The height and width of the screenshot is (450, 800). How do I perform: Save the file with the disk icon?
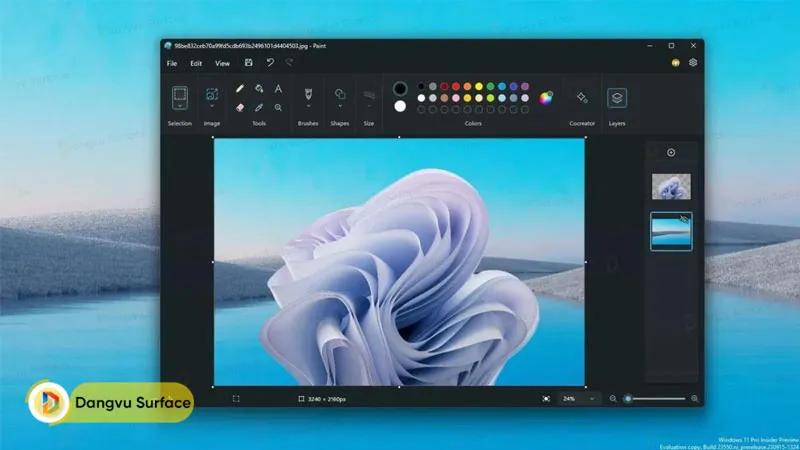pos(248,63)
